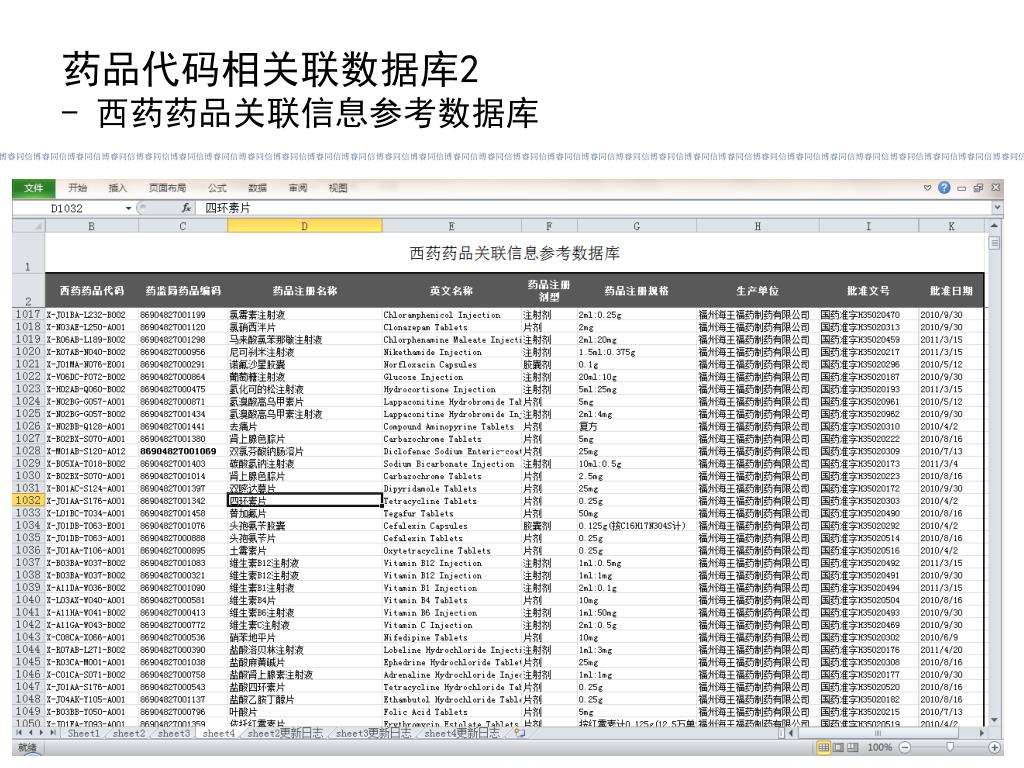This screenshot has height=768, width=1024.
Task: Switch to Normal view icon in status bar
Action: (x=824, y=747)
